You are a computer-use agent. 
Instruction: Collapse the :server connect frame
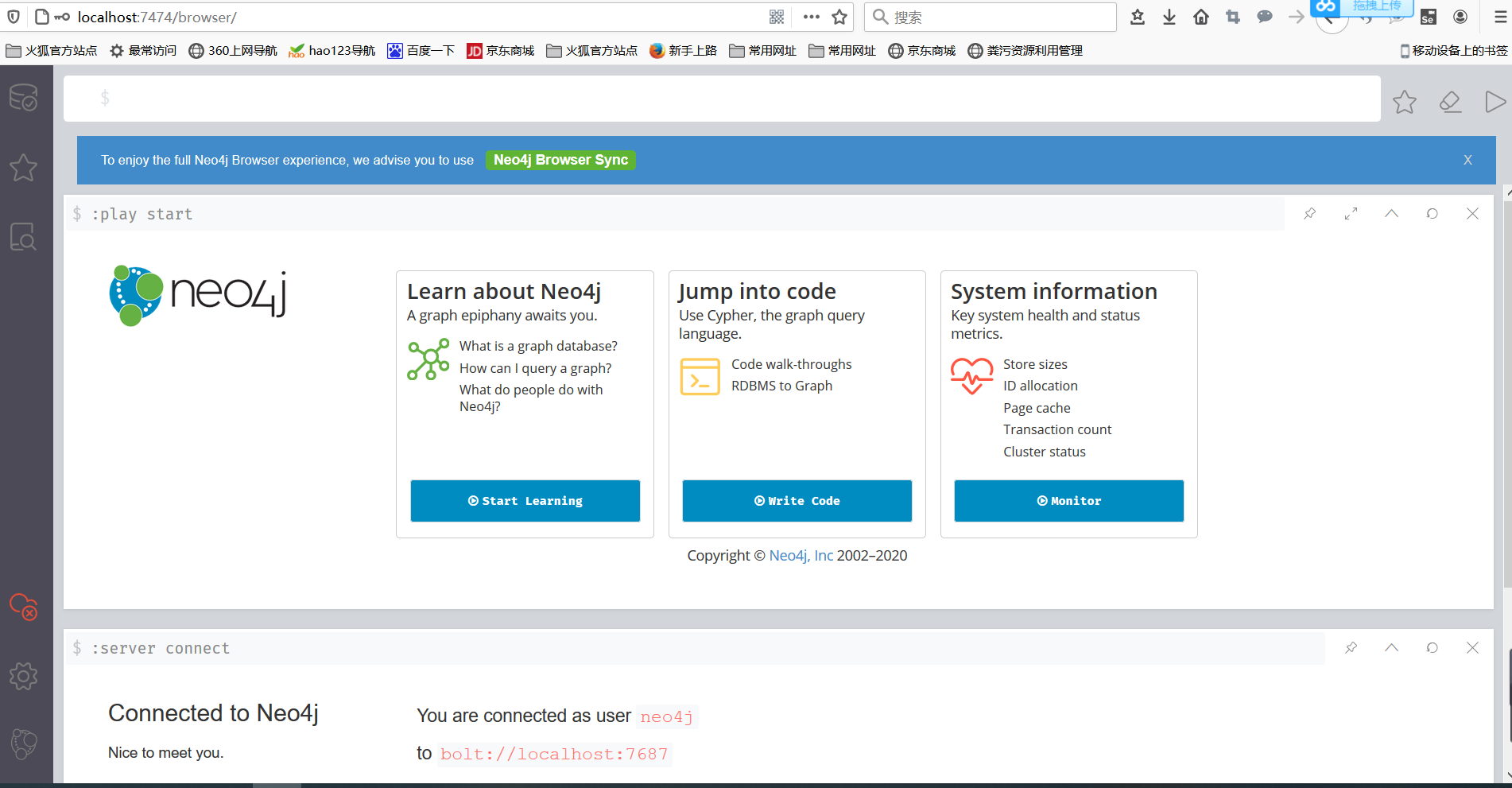[1391, 647]
